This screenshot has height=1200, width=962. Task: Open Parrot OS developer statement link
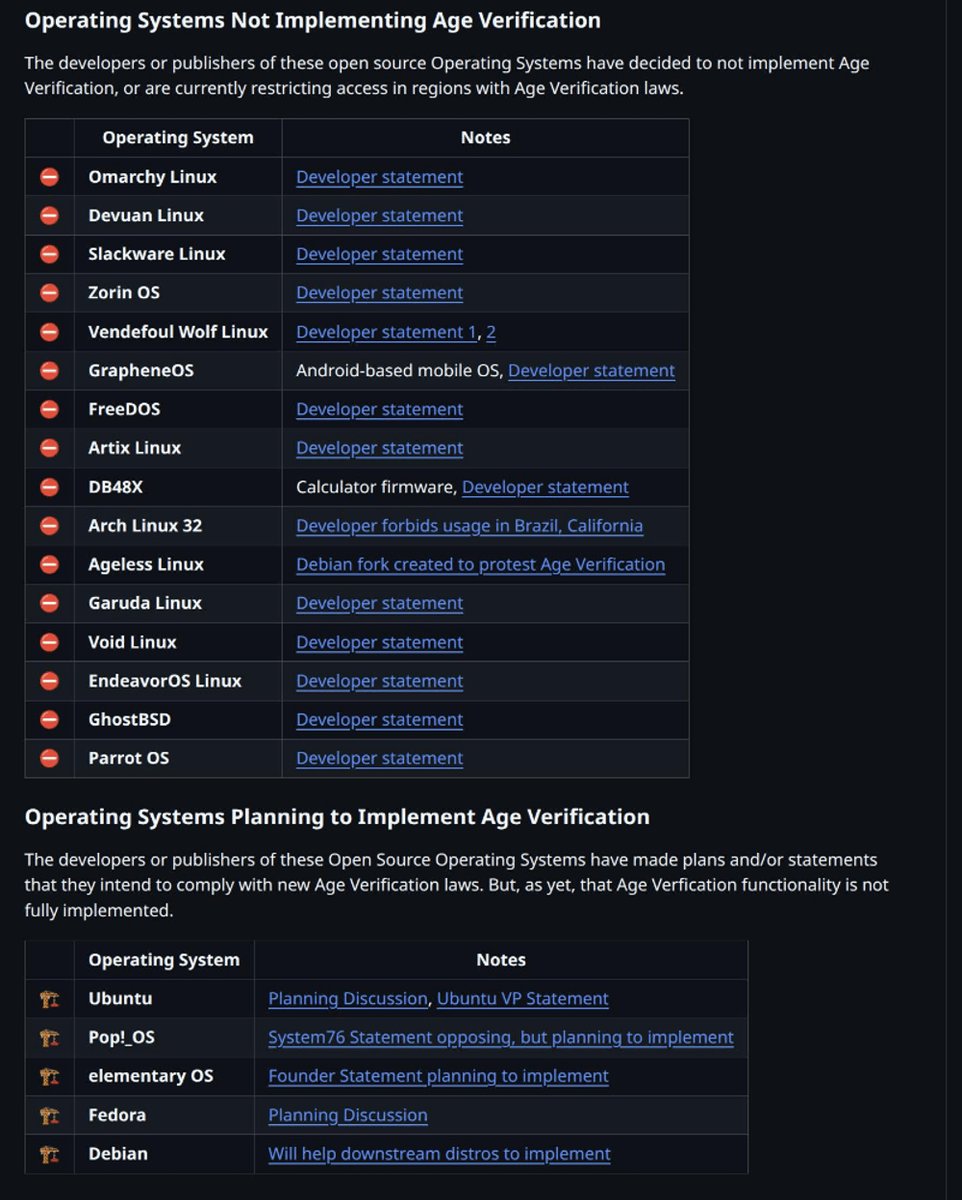point(379,758)
